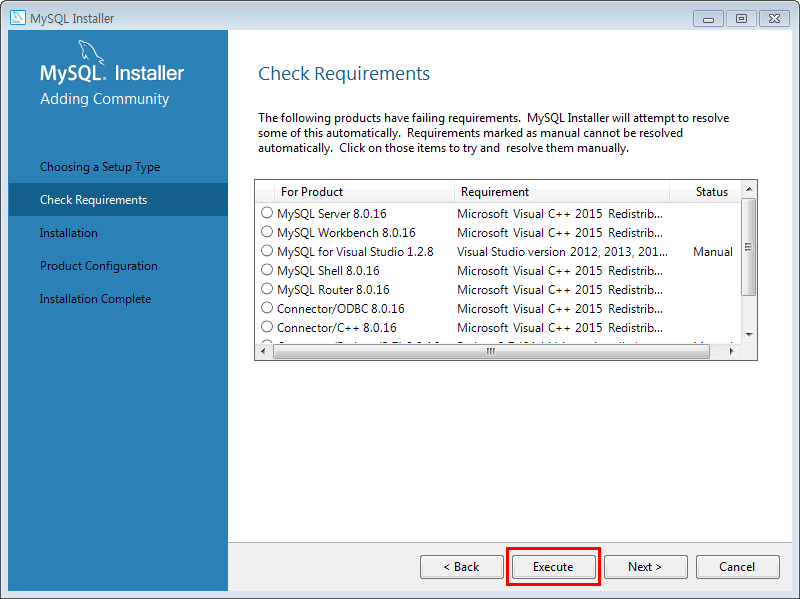Click the Execute button
The width and height of the screenshot is (800, 599).
(x=553, y=566)
